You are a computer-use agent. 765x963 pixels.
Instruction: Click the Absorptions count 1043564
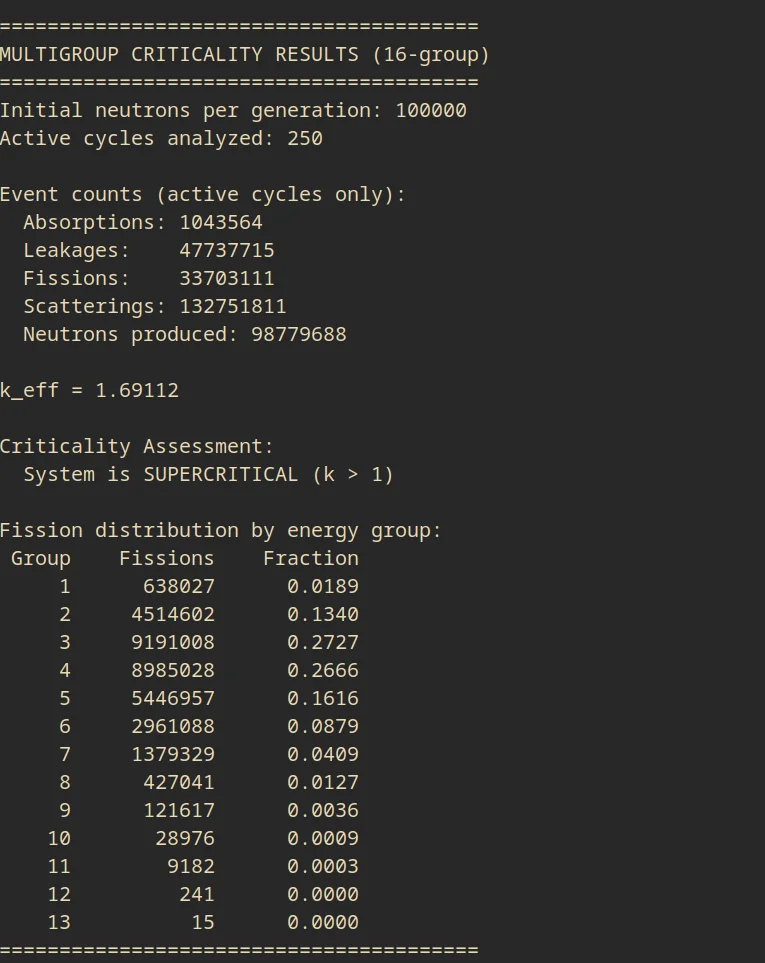click(x=221, y=222)
